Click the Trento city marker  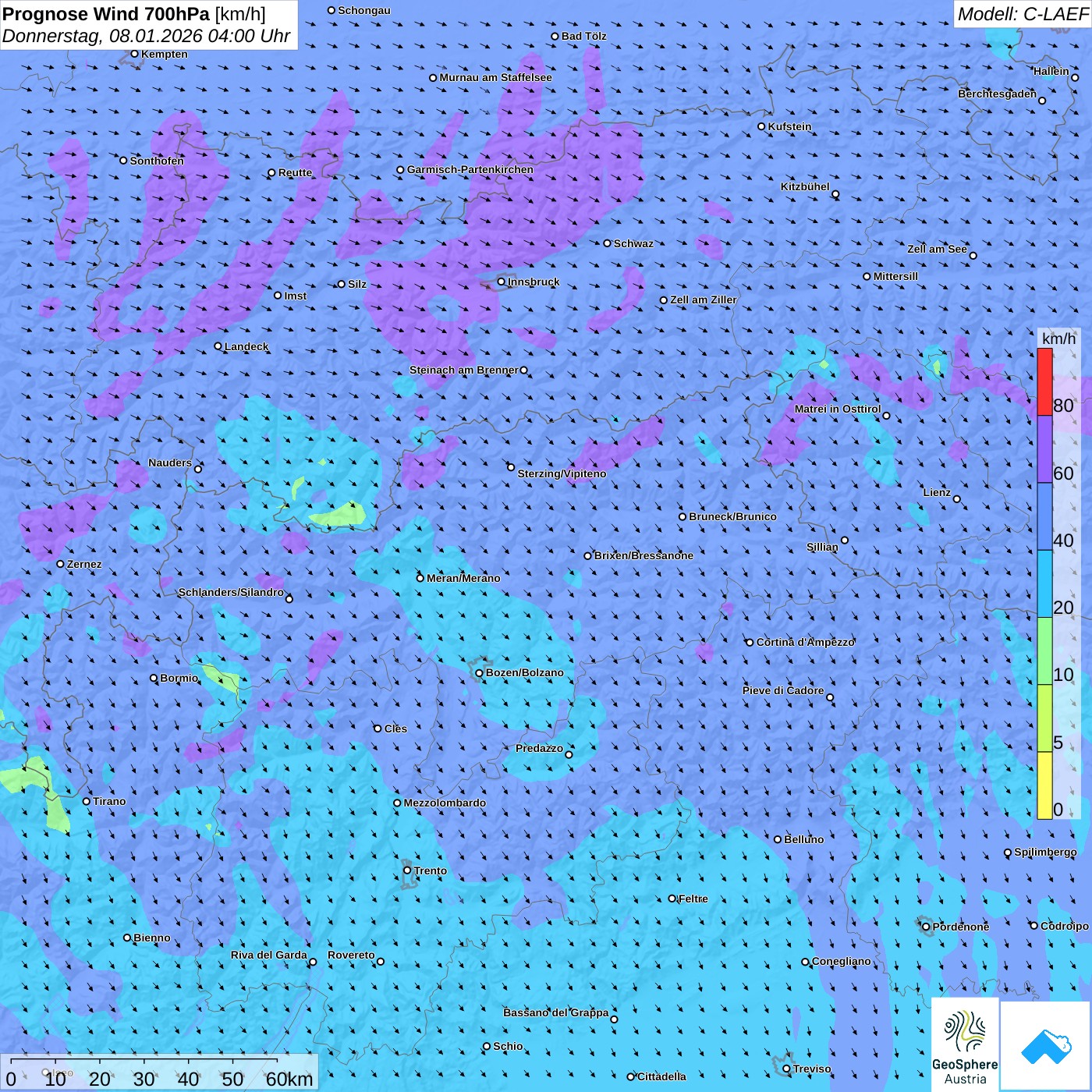407,870
